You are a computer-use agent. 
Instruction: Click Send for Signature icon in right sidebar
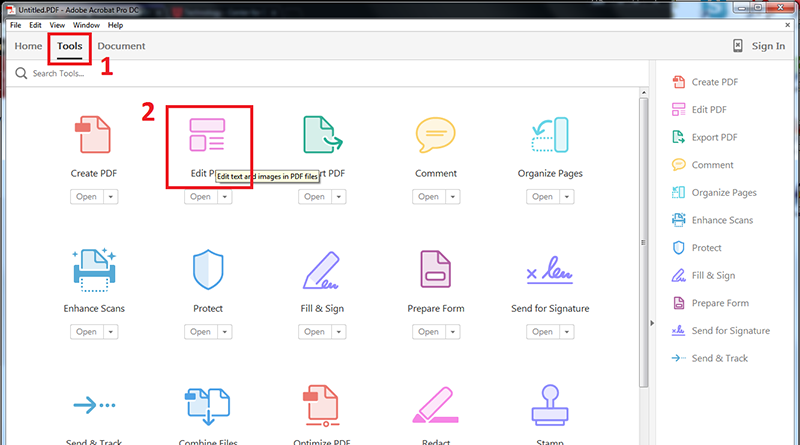(x=679, y=331)
